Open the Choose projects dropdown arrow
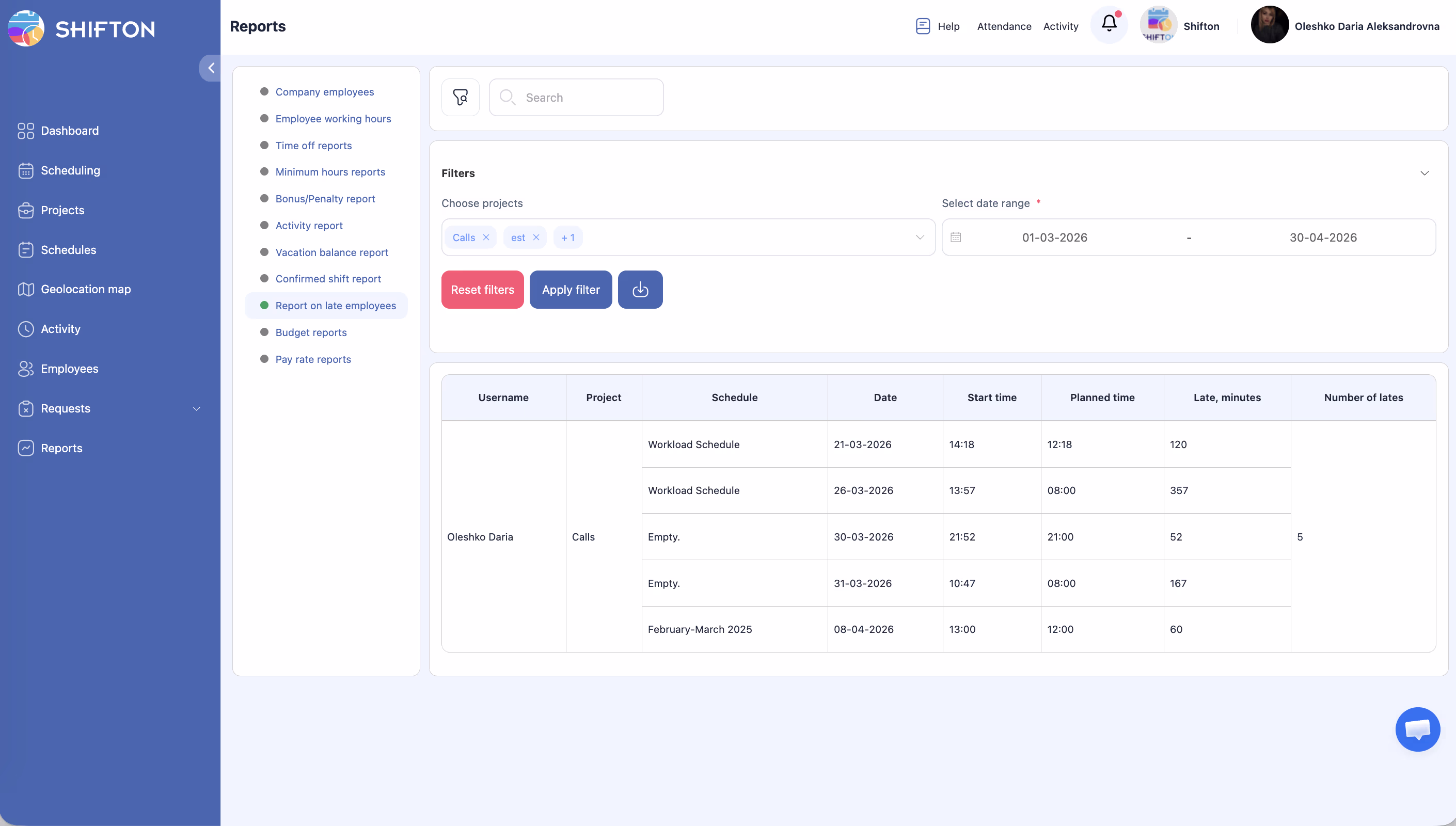The height and width of the screenshot is (826, 1456). tap(920, 237)
